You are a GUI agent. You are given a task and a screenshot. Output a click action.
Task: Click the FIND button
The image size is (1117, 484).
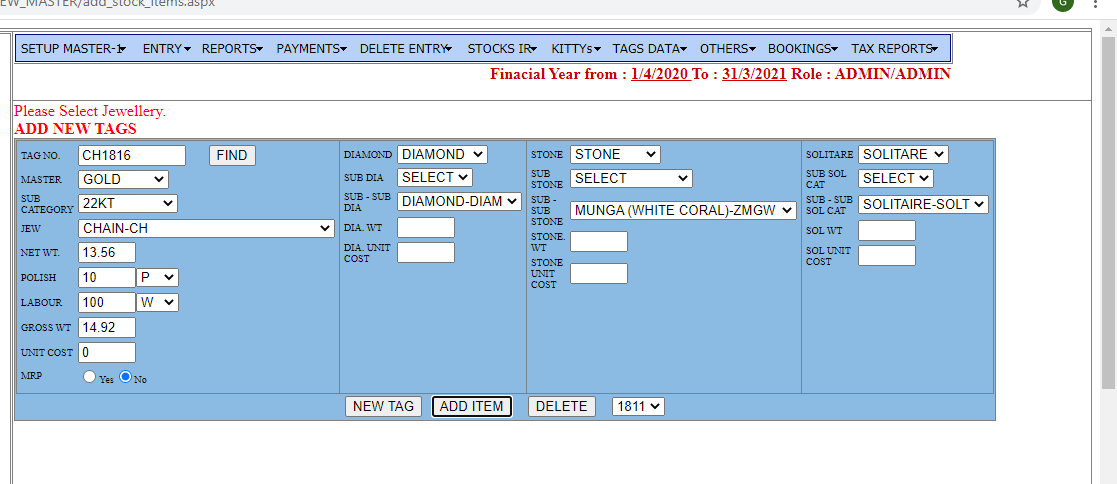point(232,155)
